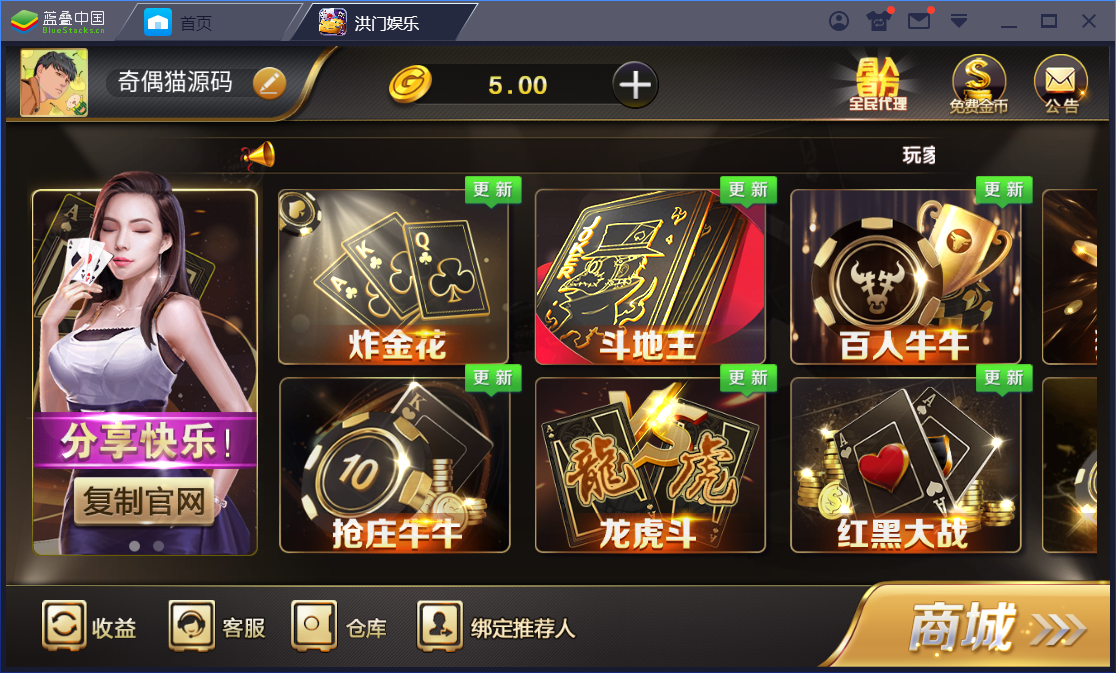Launch the 龙虎斗 game tile
The width and height of the screenshot is (1116, 673).
pyautogui.click(x=650, y=465)
